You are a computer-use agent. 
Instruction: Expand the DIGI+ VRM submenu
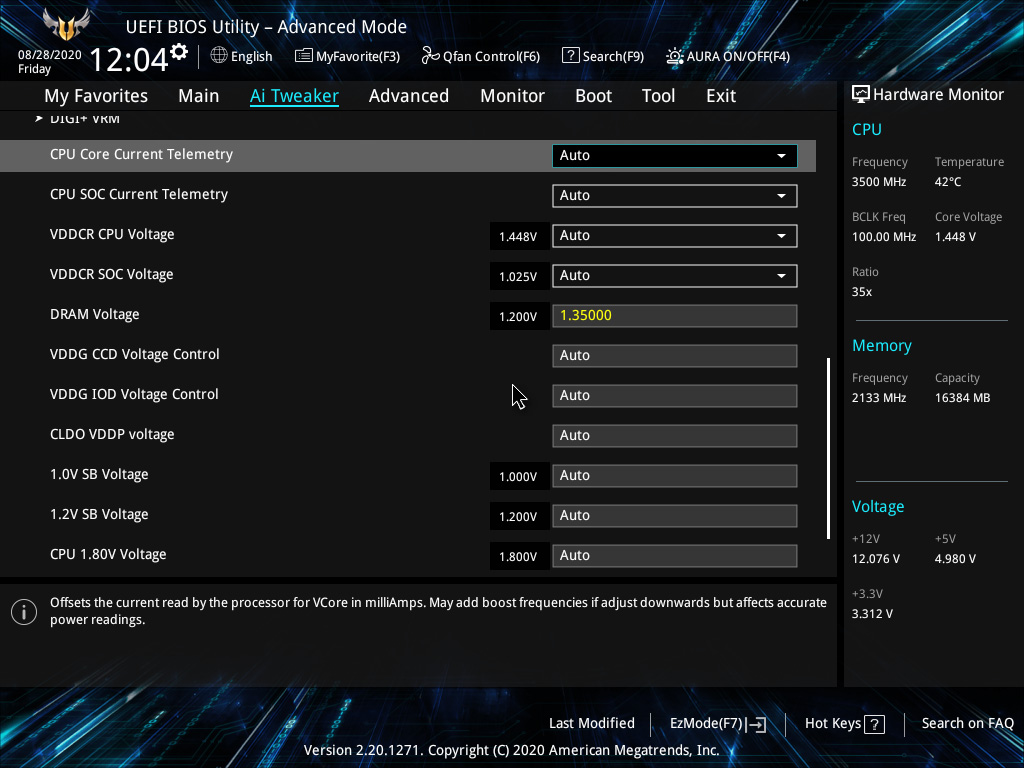tap(84, 119)
